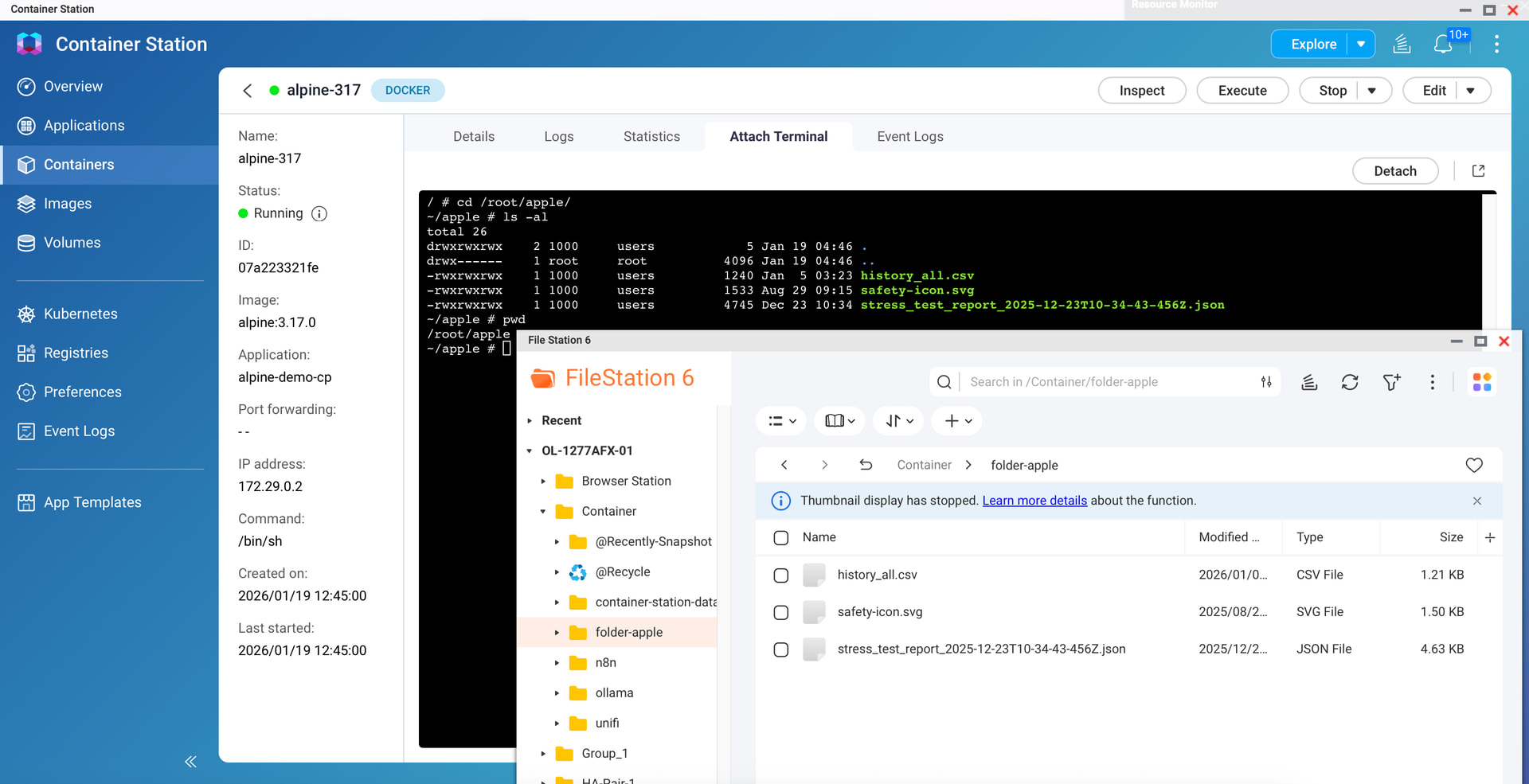Add folder-apple to favorites with heart icon
1529x784 pixels.
(x=1474, y=465)
